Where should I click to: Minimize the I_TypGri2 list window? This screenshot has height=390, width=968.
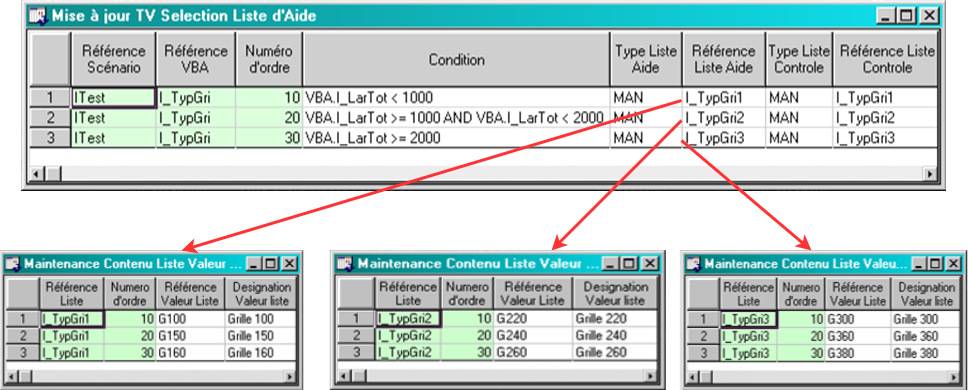tap(610, 264)
